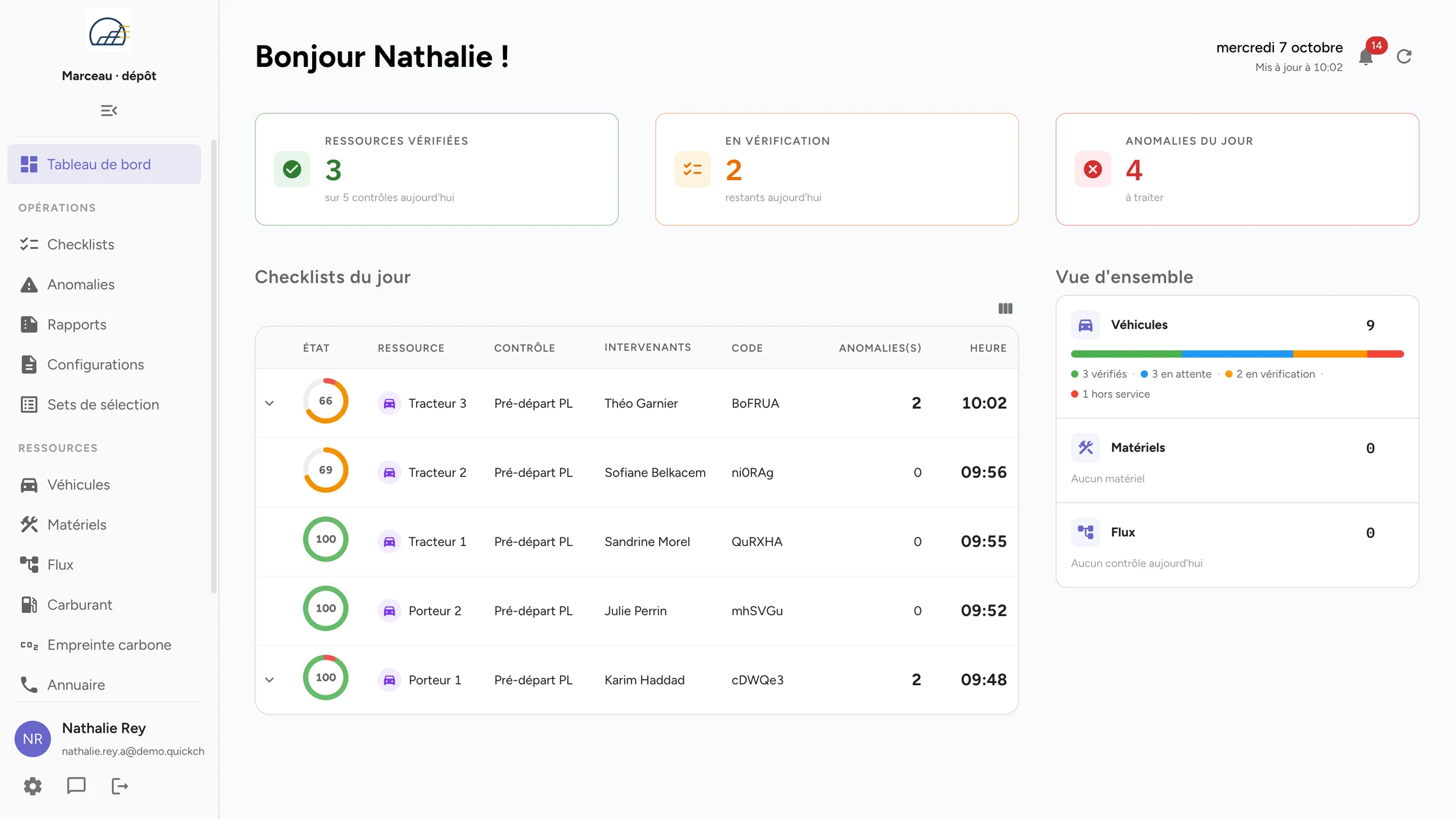Screen dimensions: 1456x819
Task: Open Matériels in sidebar
Action: click(104, 525)
